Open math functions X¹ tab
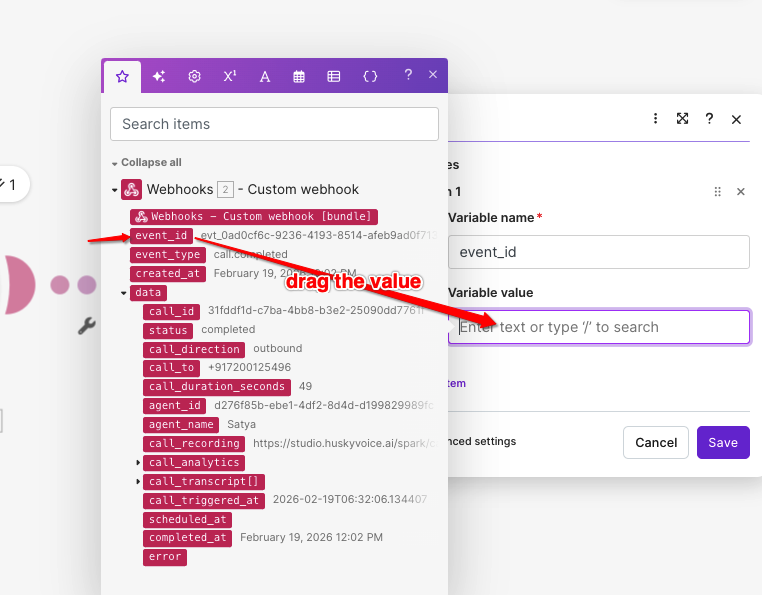Screen dimensions: 762x595 tap(230, 76)
